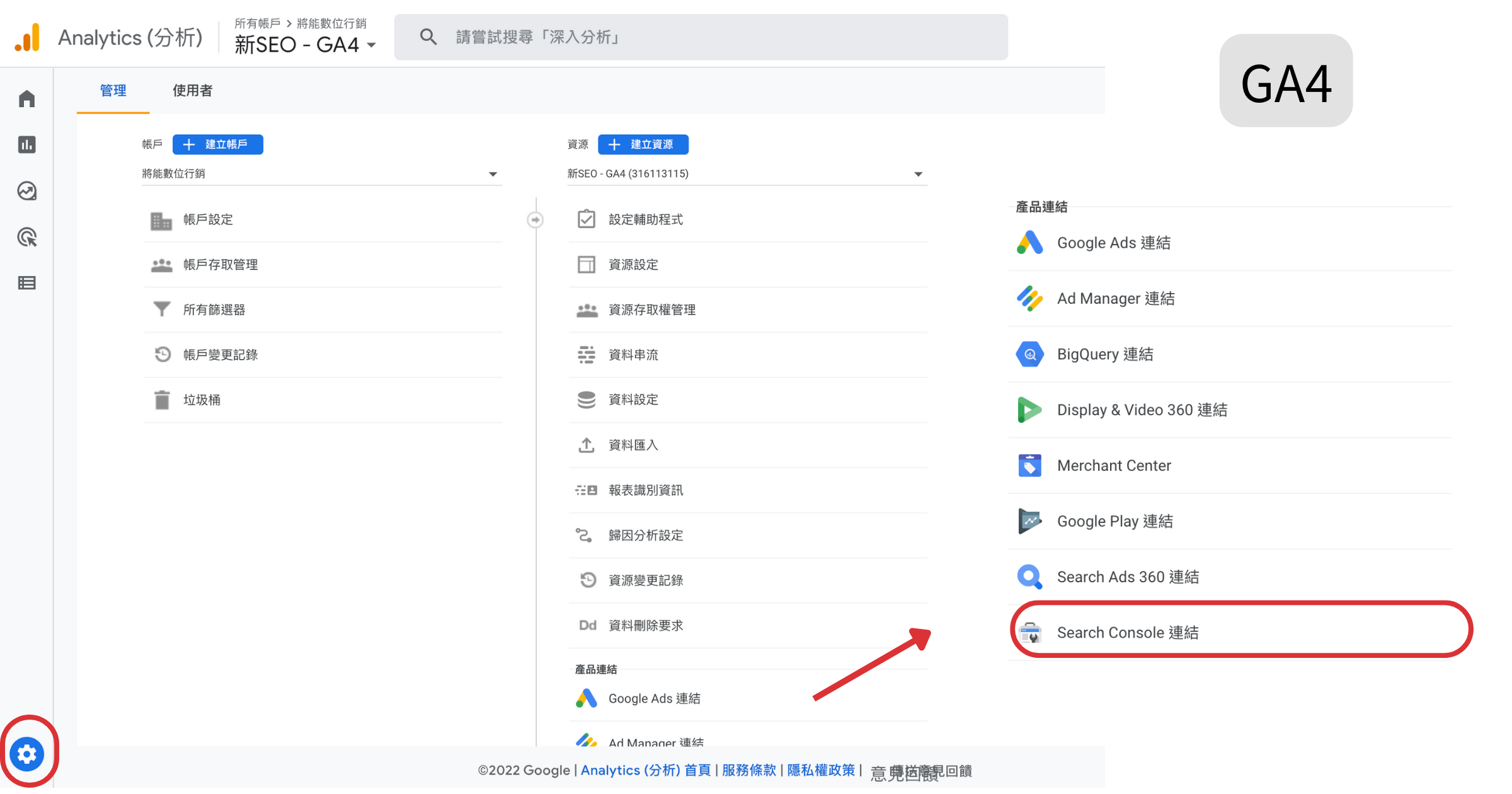Open the 隱私權政策 footer link
Screen dimensions: 1512x794
pos(821,770)
